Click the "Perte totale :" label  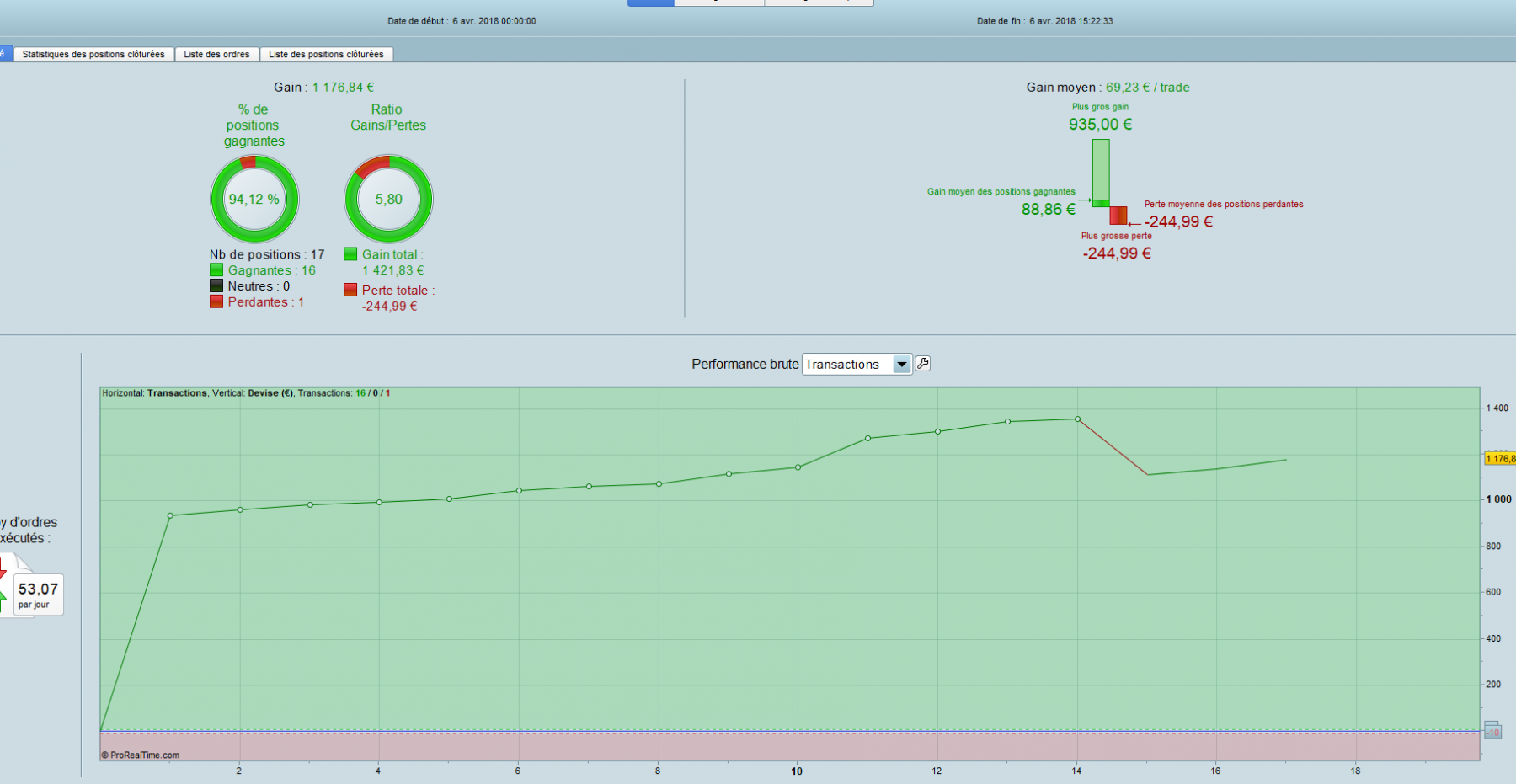coord(398,290)
